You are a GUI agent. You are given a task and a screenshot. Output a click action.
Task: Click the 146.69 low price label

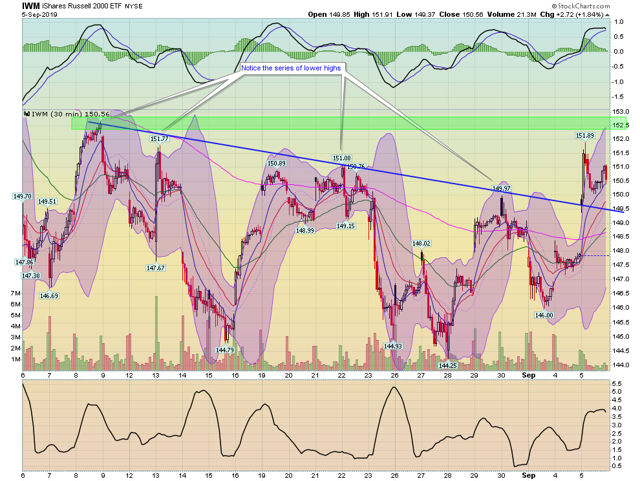(49, 296)
